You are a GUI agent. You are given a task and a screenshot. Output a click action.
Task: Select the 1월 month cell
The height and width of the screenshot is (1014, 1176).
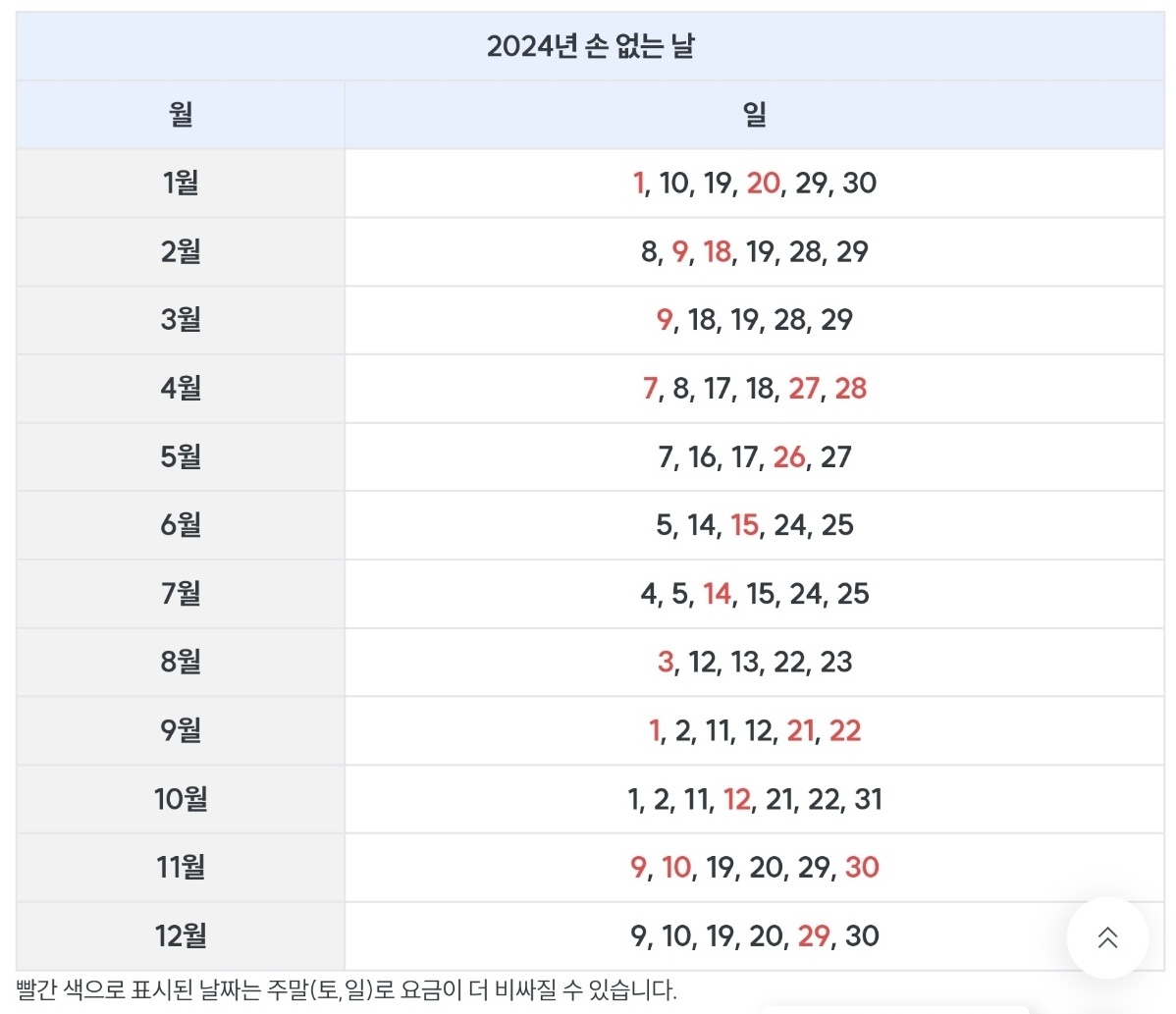coord(180,184)
